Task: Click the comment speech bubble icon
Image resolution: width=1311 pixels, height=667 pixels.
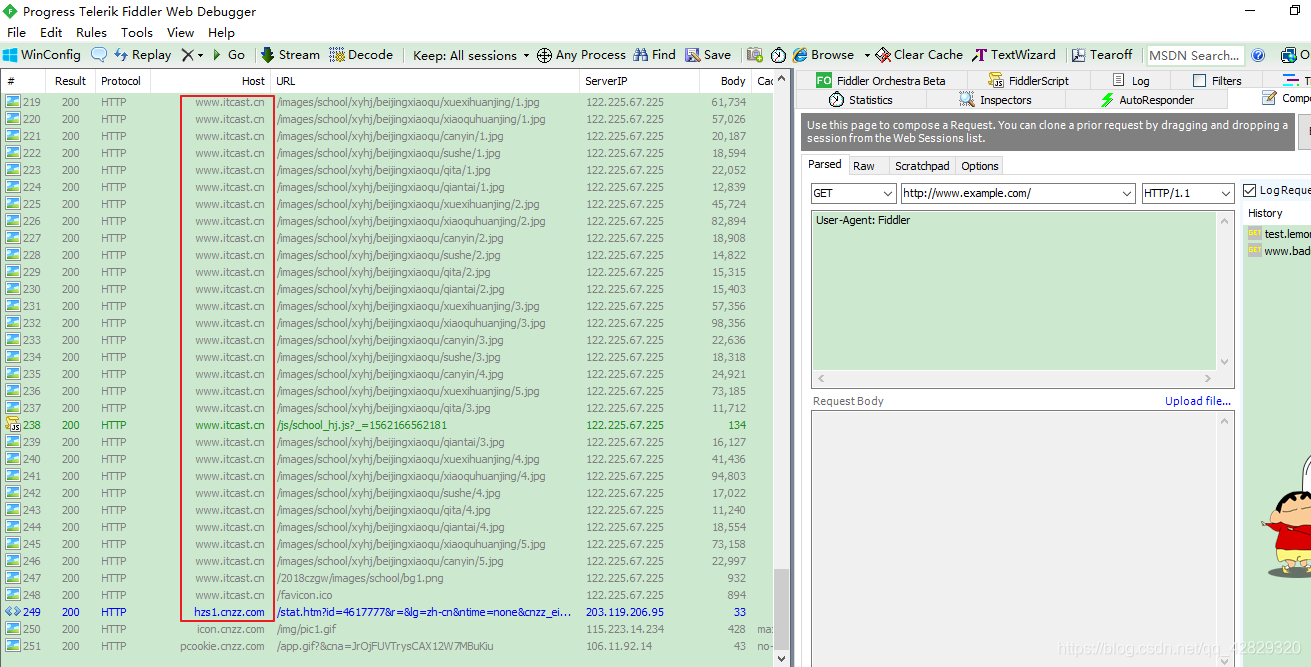Action: pos(99,55)
